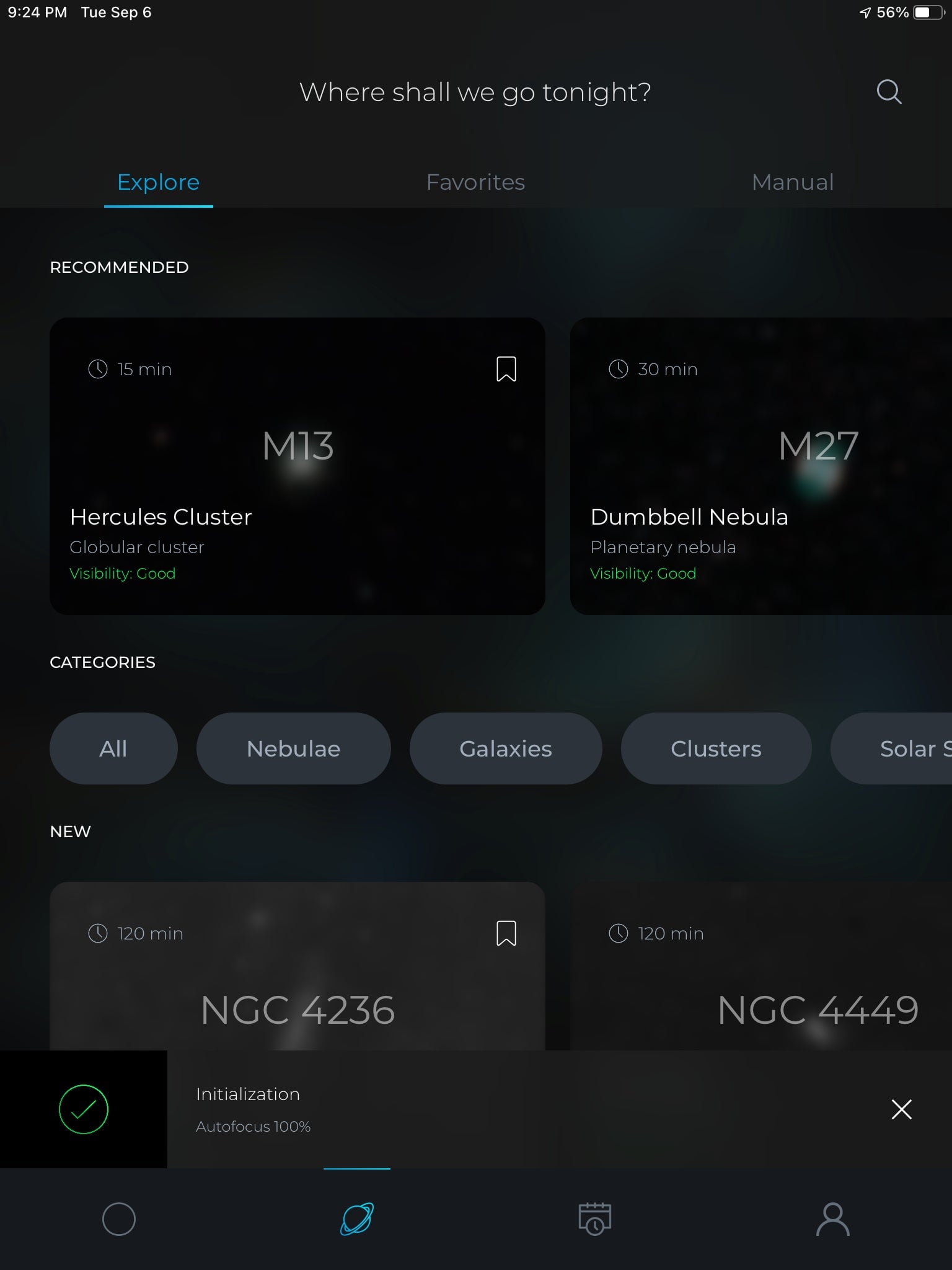Tap the clock icon on M13 card
Screen dimensions: 952x1270
point(98,369)
